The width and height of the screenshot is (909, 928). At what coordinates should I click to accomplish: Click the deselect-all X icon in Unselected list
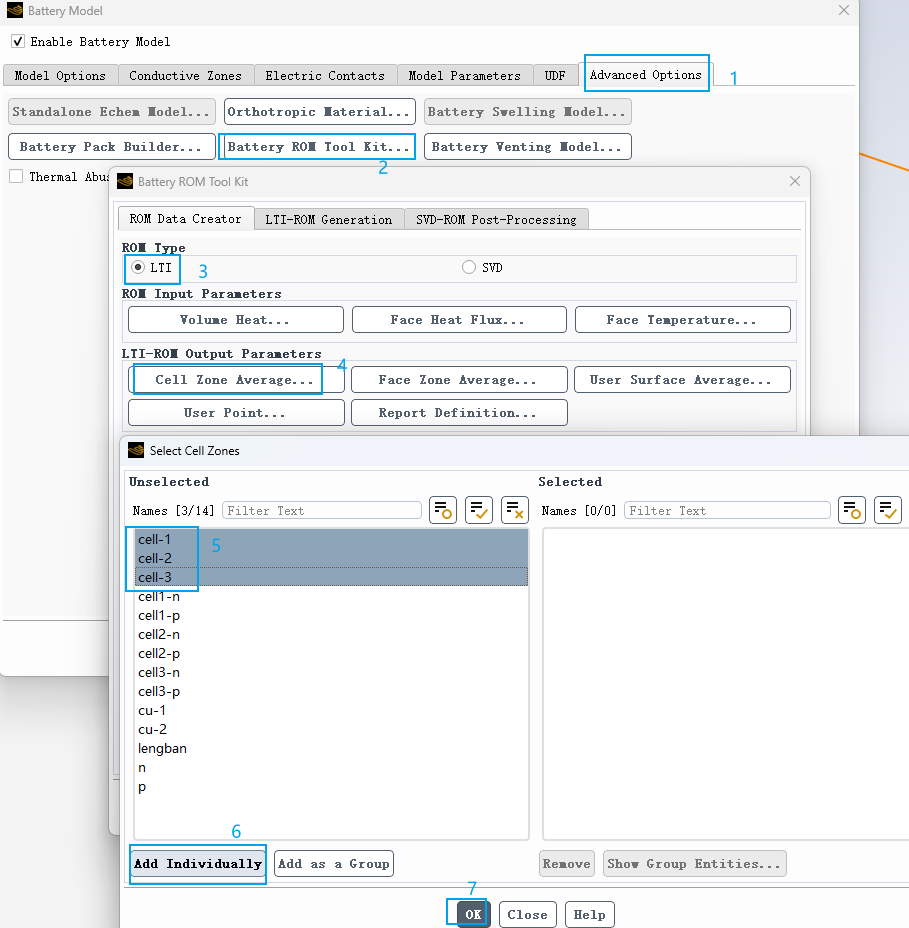pyautogui.click(x=515, y=510)
